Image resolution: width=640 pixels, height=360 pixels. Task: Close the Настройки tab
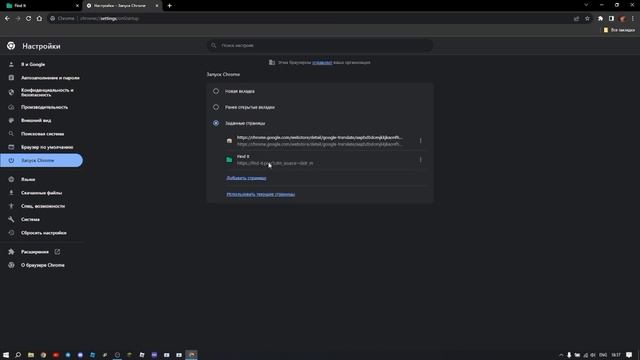coord(157,6)
